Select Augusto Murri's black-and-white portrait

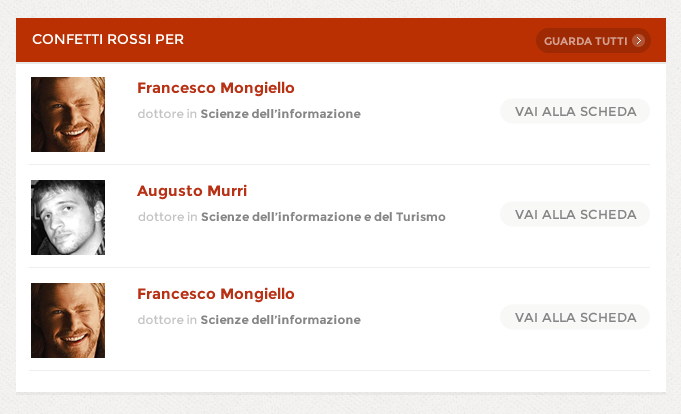(x=68, y=217)
